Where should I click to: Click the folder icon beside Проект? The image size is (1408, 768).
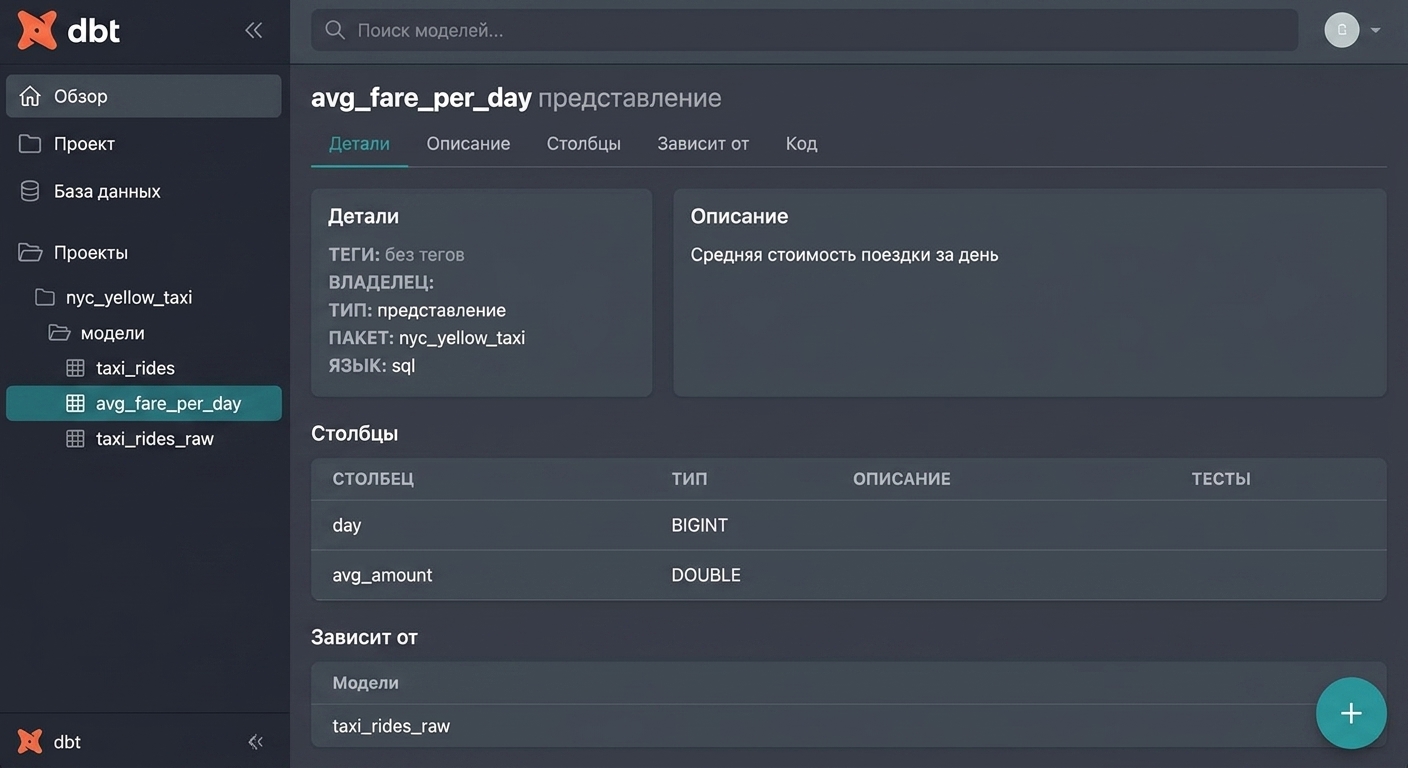[30, 144]
